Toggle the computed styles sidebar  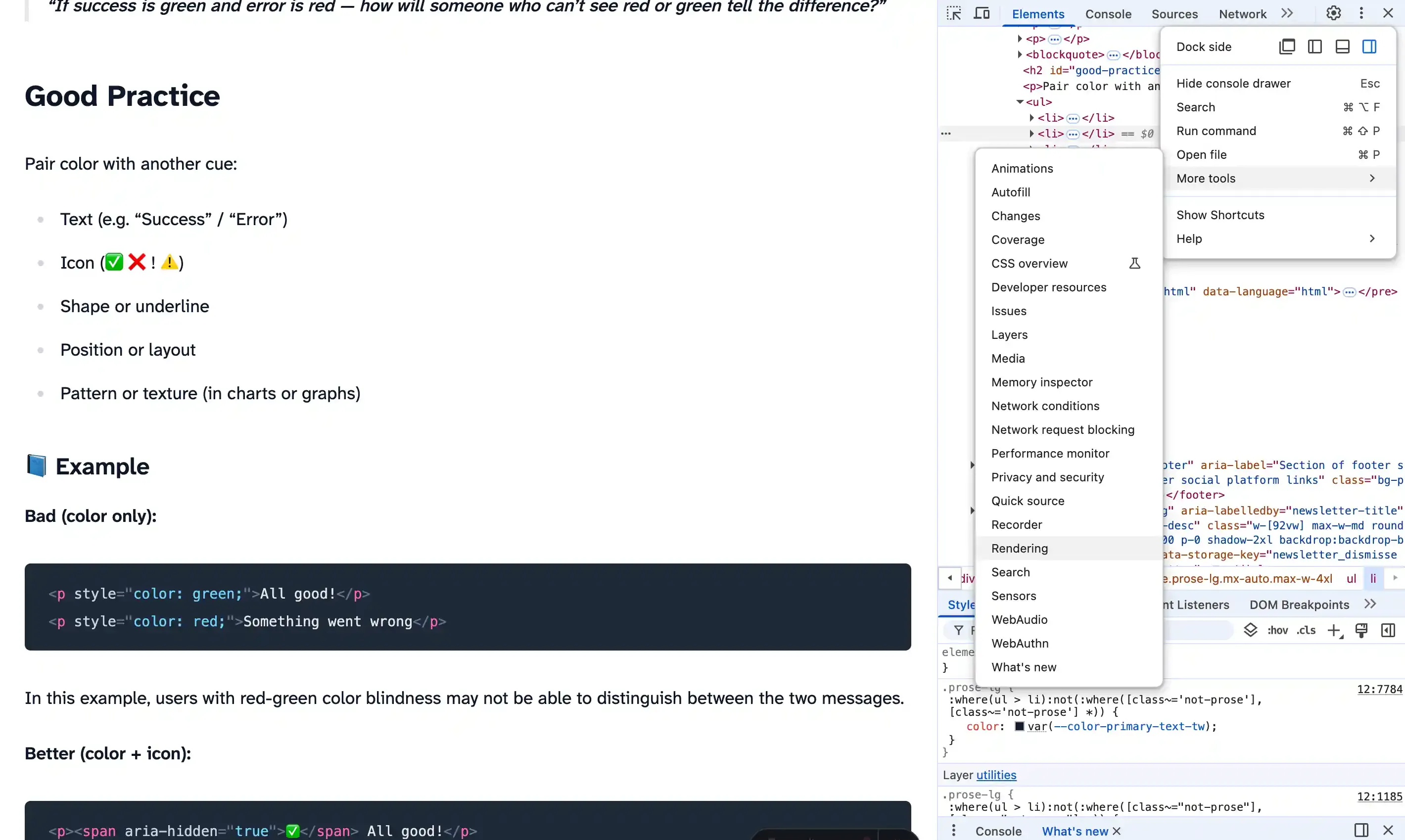click(1389, 630)
